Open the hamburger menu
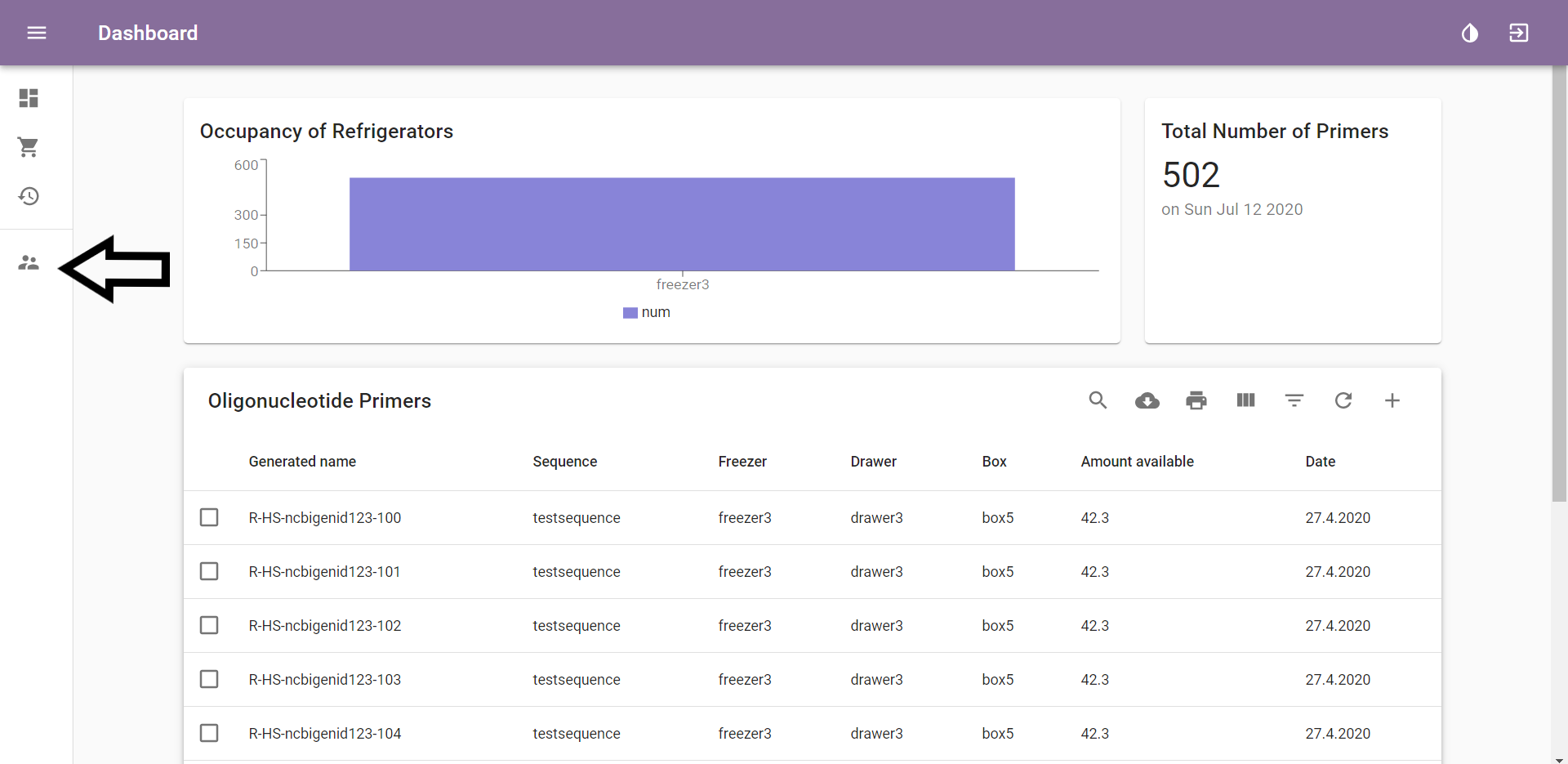 [37, 33]
